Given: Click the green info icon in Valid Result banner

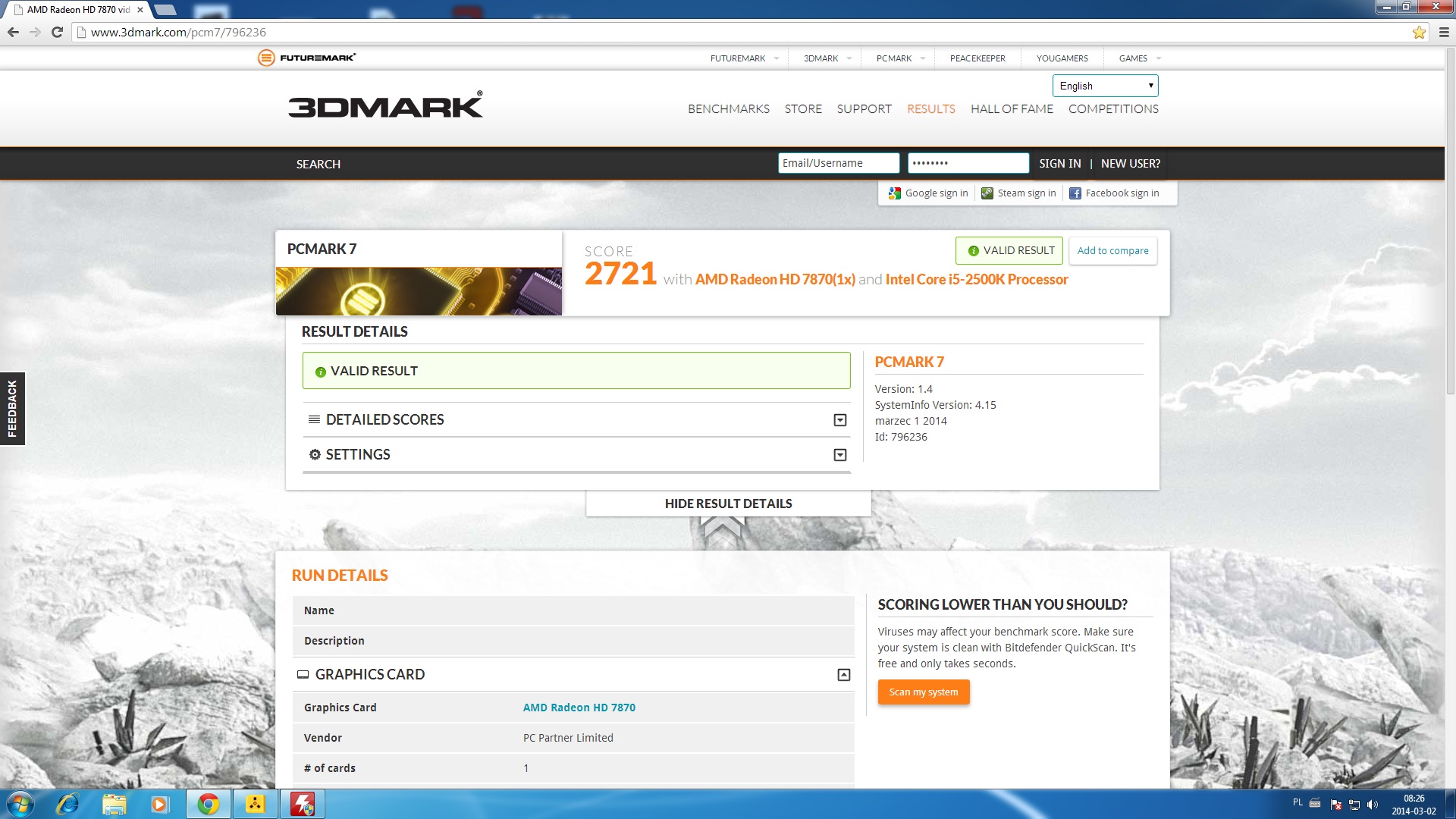Looking at the screenshot, I should [x=320, y=372].
